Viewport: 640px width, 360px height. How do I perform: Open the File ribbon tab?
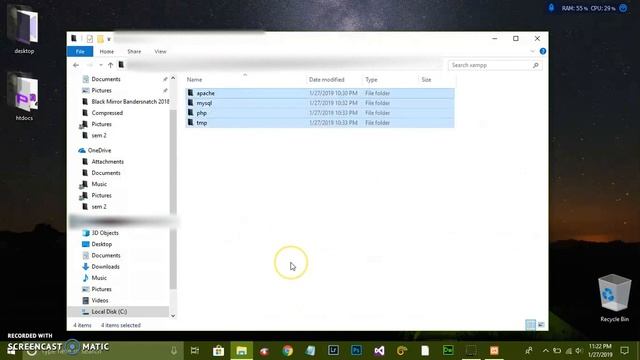pyautogui.click(x=80, y=51)
